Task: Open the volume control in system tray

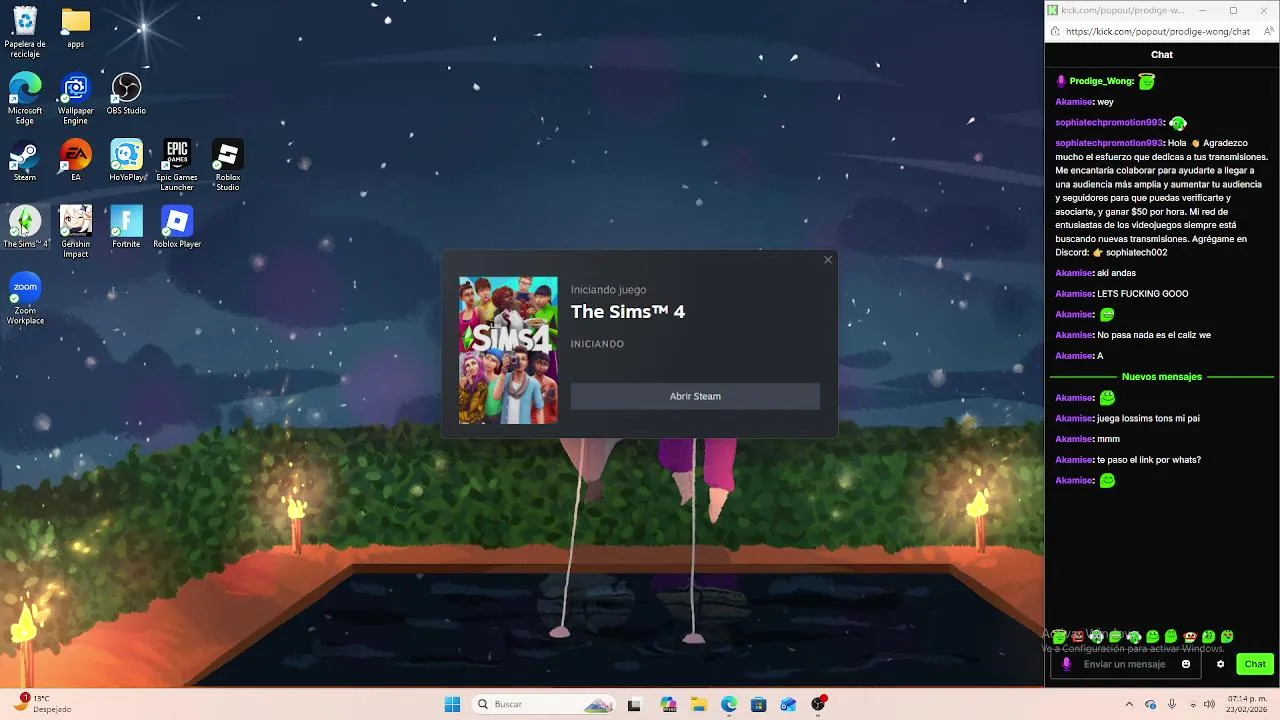Action: click(x=1209, y=704)
